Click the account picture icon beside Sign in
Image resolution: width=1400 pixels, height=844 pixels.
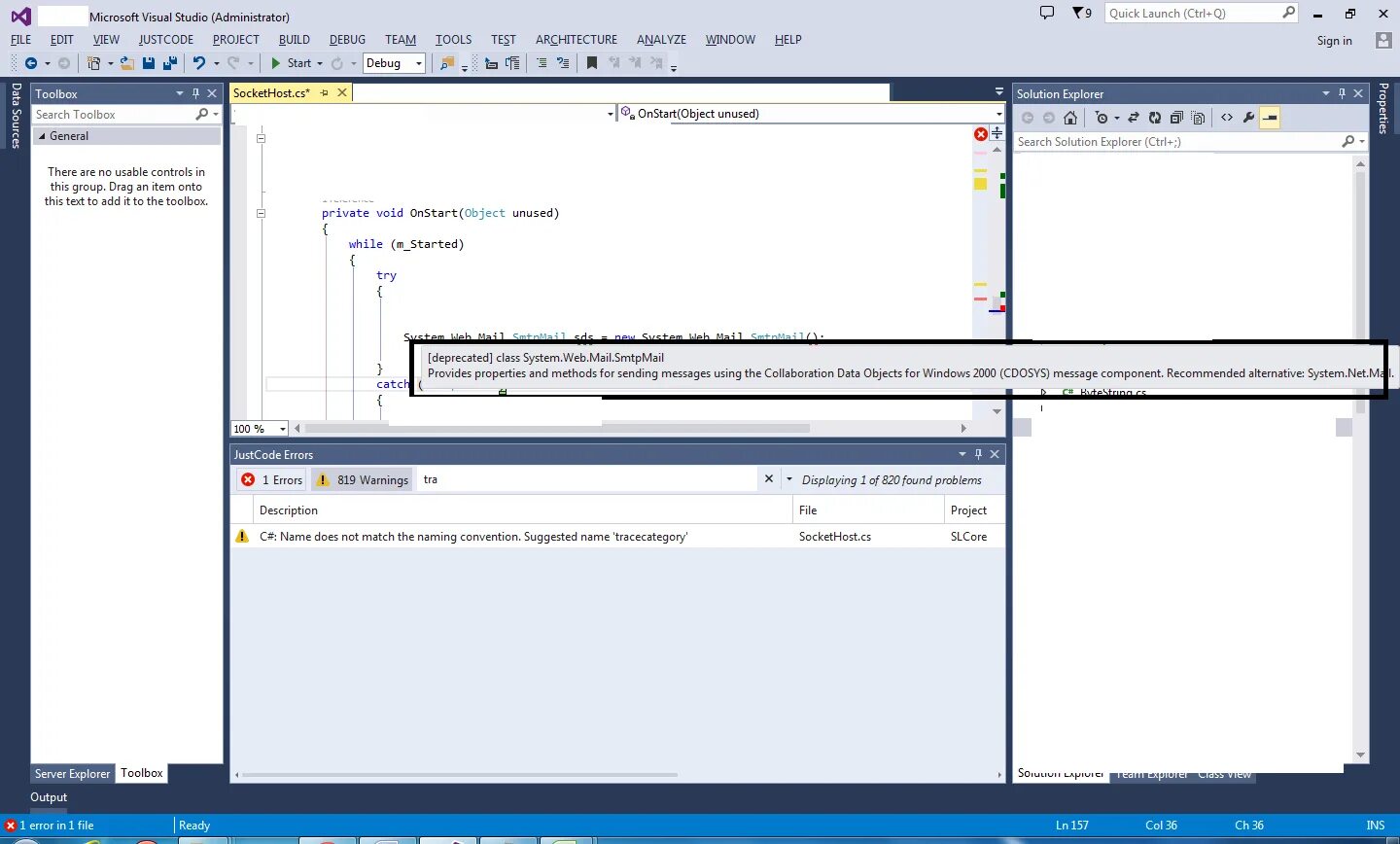coord(1383,40)
